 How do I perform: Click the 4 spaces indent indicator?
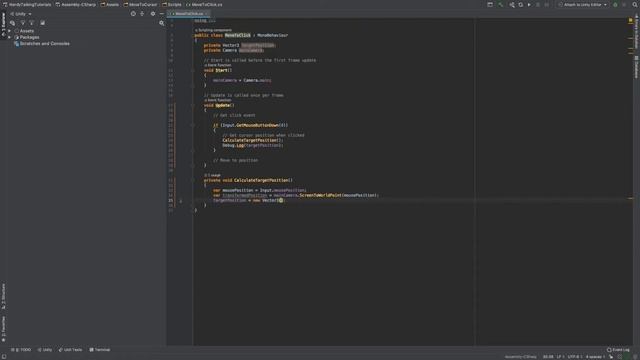[x=595, y=357]
